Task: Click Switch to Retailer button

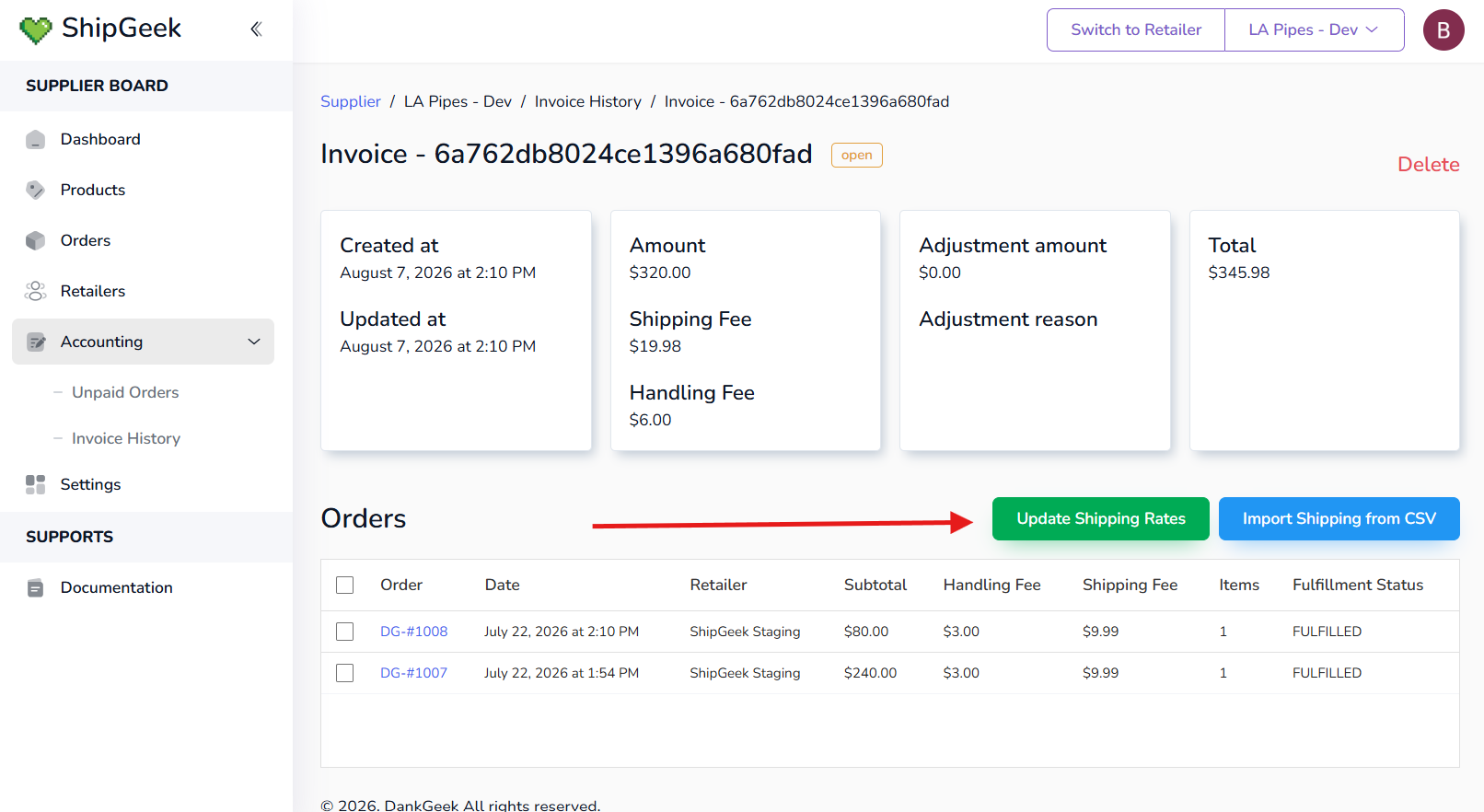Action: click(x=1136, y=30)
